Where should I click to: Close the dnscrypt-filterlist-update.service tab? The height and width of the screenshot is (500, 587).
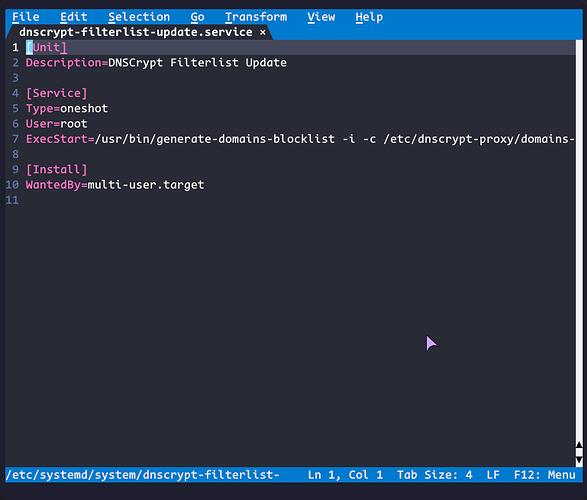pyautogui.click(x=263, y=33)
